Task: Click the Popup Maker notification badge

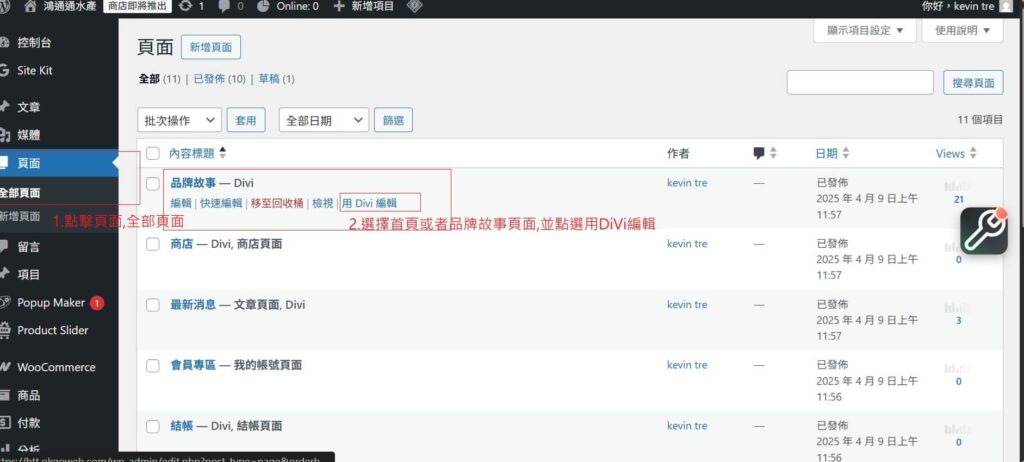Action: click(x=97, y=303)
